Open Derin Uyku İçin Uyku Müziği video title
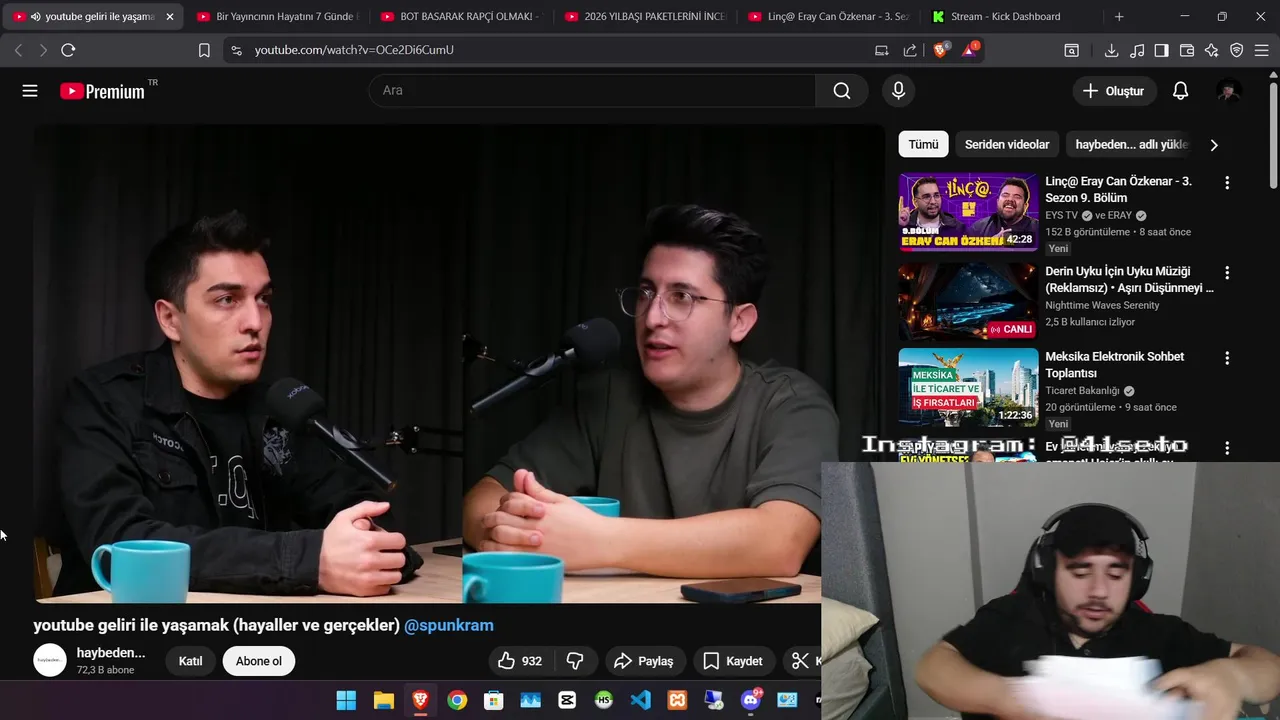Image resolution: width=1280 pixels, height=720 pixels. 1129,280
